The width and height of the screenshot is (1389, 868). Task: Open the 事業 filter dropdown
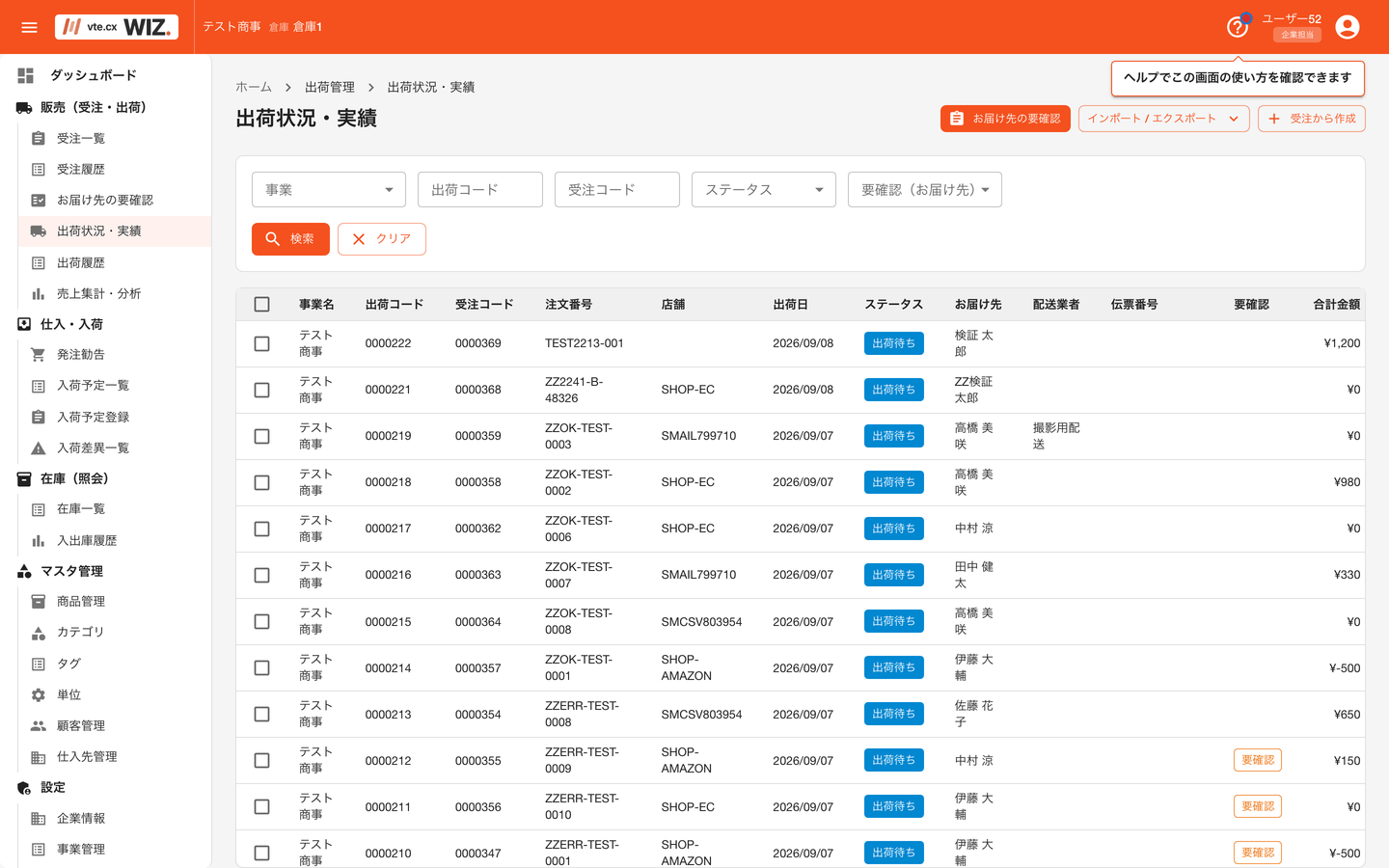[x=329, y=189]
